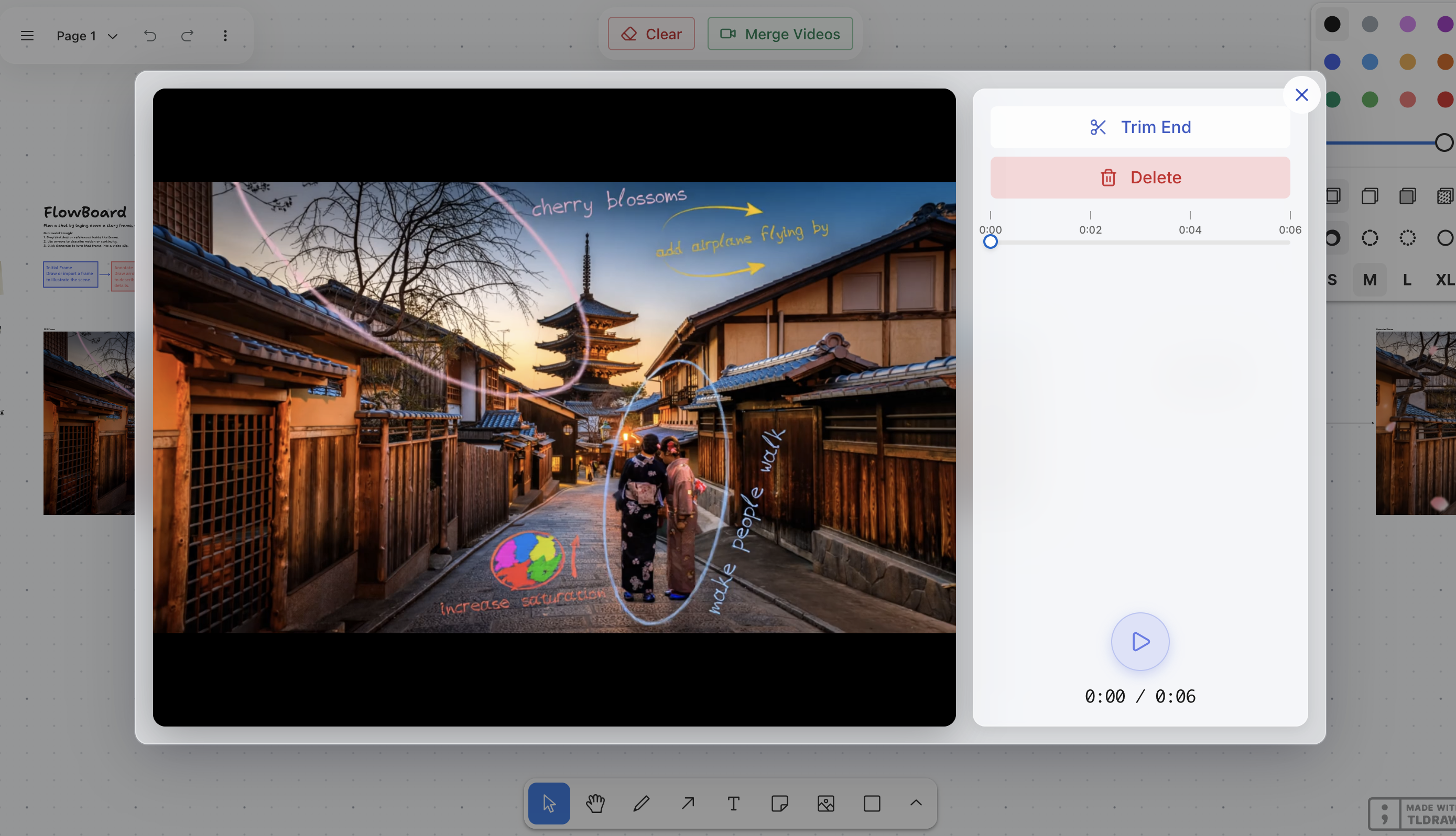The width and height of the screenshot is (1456, 836).
Task: Pick the black color swatch
Action: point(1332,24)
